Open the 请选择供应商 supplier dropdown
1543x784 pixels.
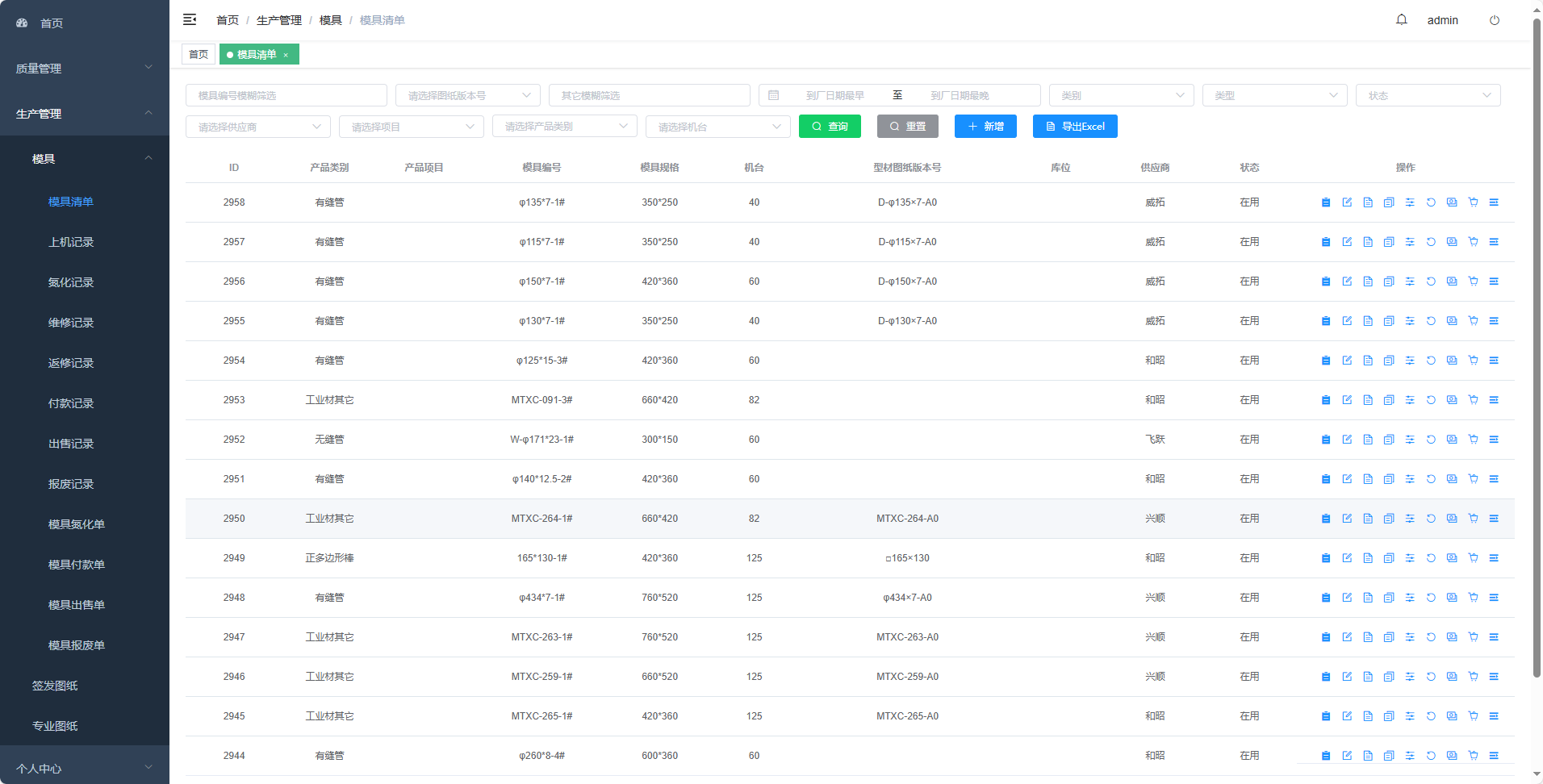click(257, 127)
